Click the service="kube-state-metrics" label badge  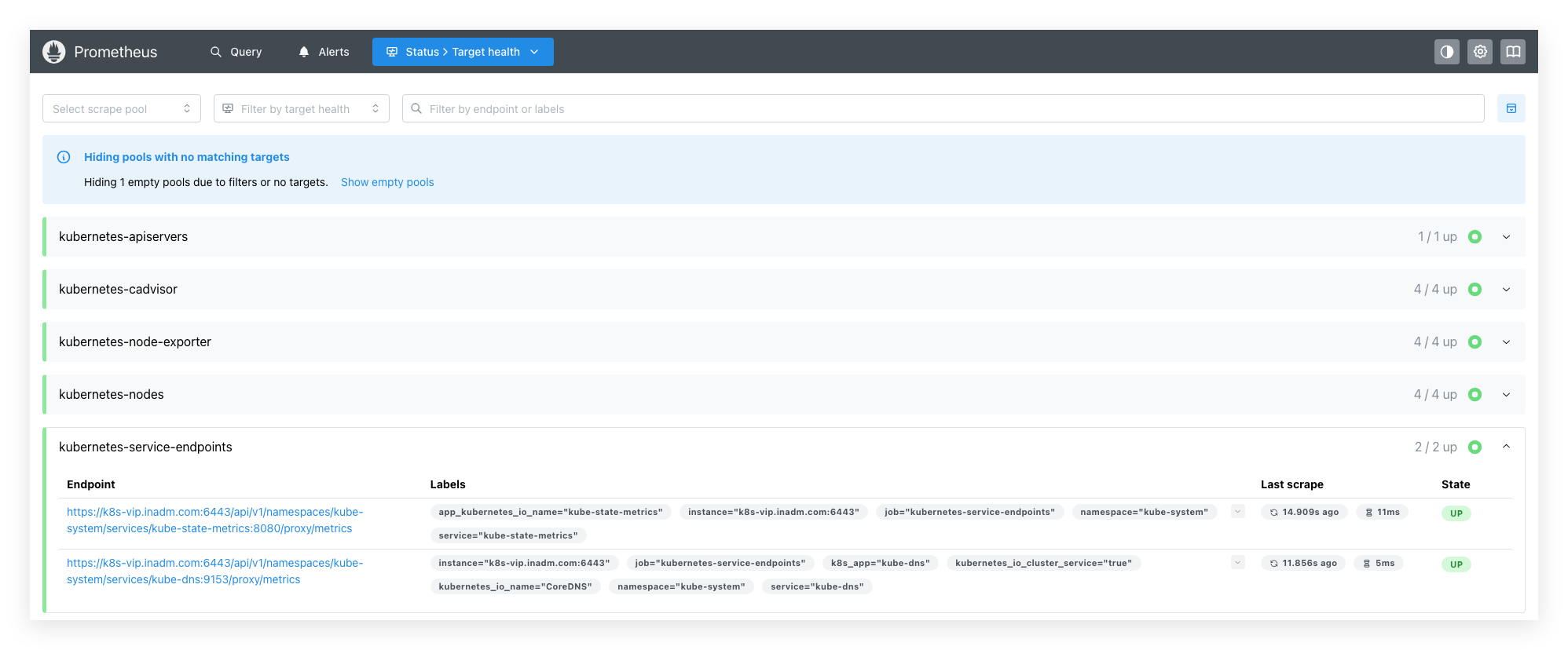(508, 535)
